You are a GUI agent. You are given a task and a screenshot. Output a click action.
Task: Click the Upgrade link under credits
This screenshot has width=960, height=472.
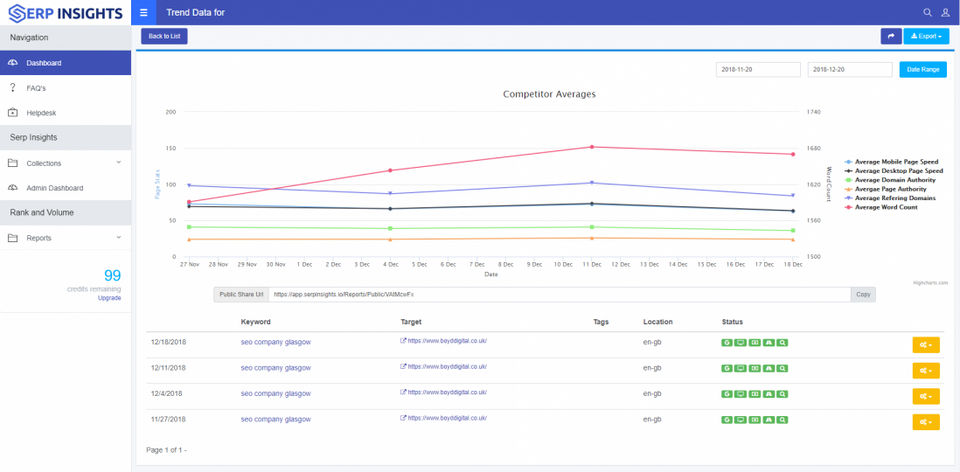(110, 298)
